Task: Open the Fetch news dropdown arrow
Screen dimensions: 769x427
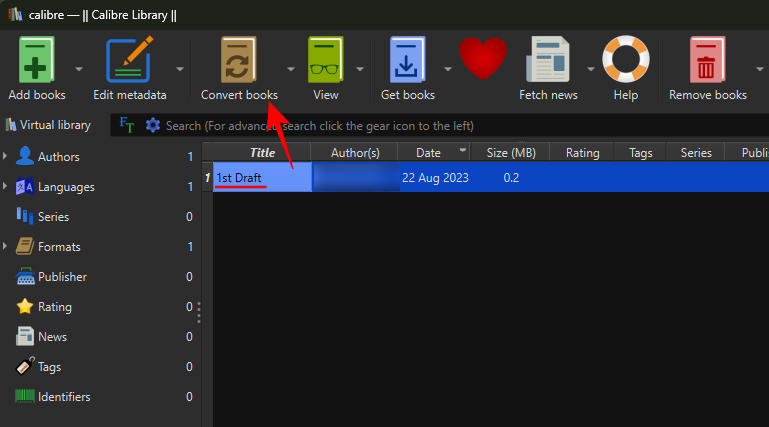Action: coord(591,69)
